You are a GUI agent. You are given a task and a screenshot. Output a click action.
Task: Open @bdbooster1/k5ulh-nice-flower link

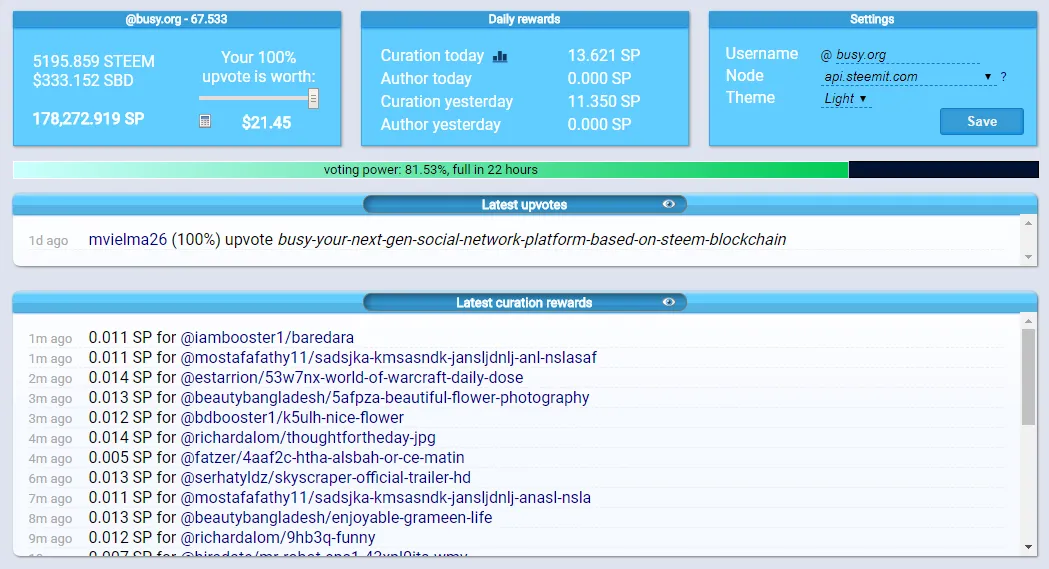292,418
